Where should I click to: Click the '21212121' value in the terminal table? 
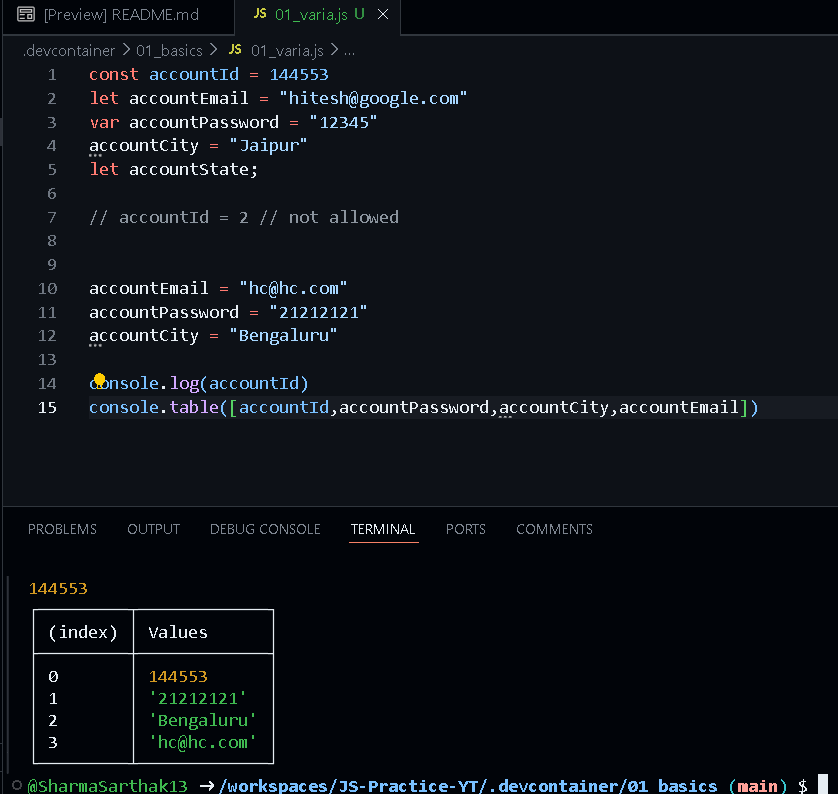(198, 699)
